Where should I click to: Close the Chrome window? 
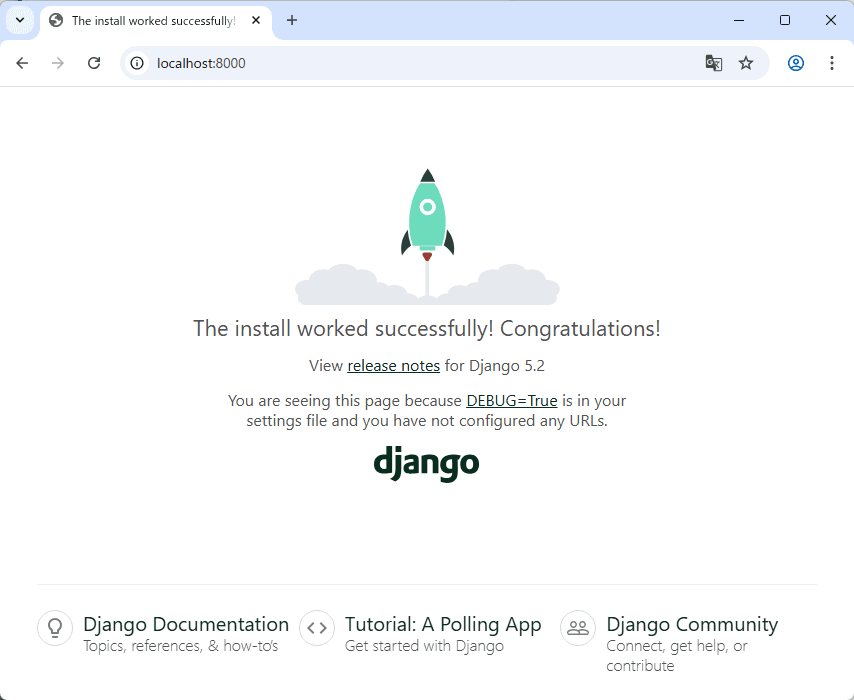coord(831,20)
